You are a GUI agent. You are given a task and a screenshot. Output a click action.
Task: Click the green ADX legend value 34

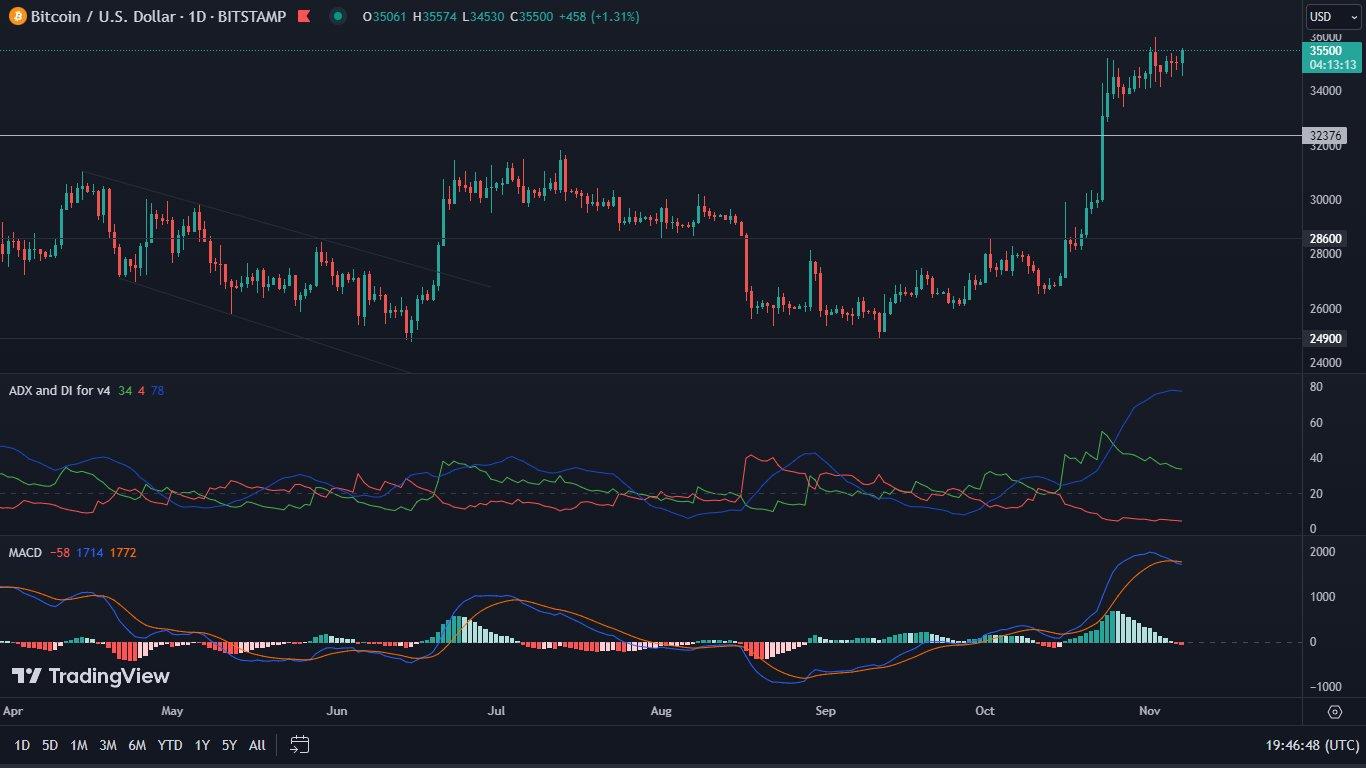coord(125,390)
